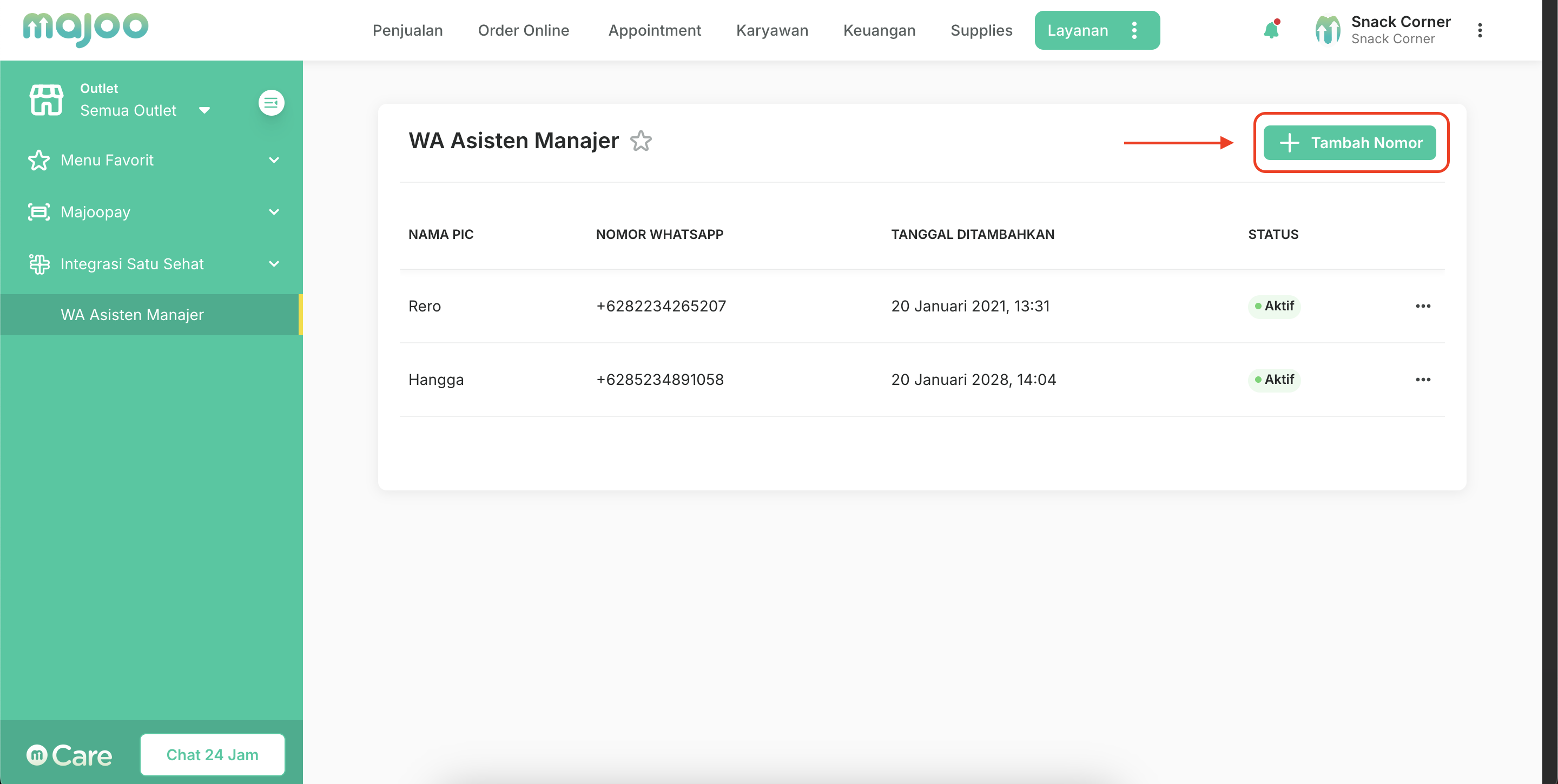The image size is (1558, 784).
Task: Go to the Keuangan menu
Action: (x=879, y=30)
